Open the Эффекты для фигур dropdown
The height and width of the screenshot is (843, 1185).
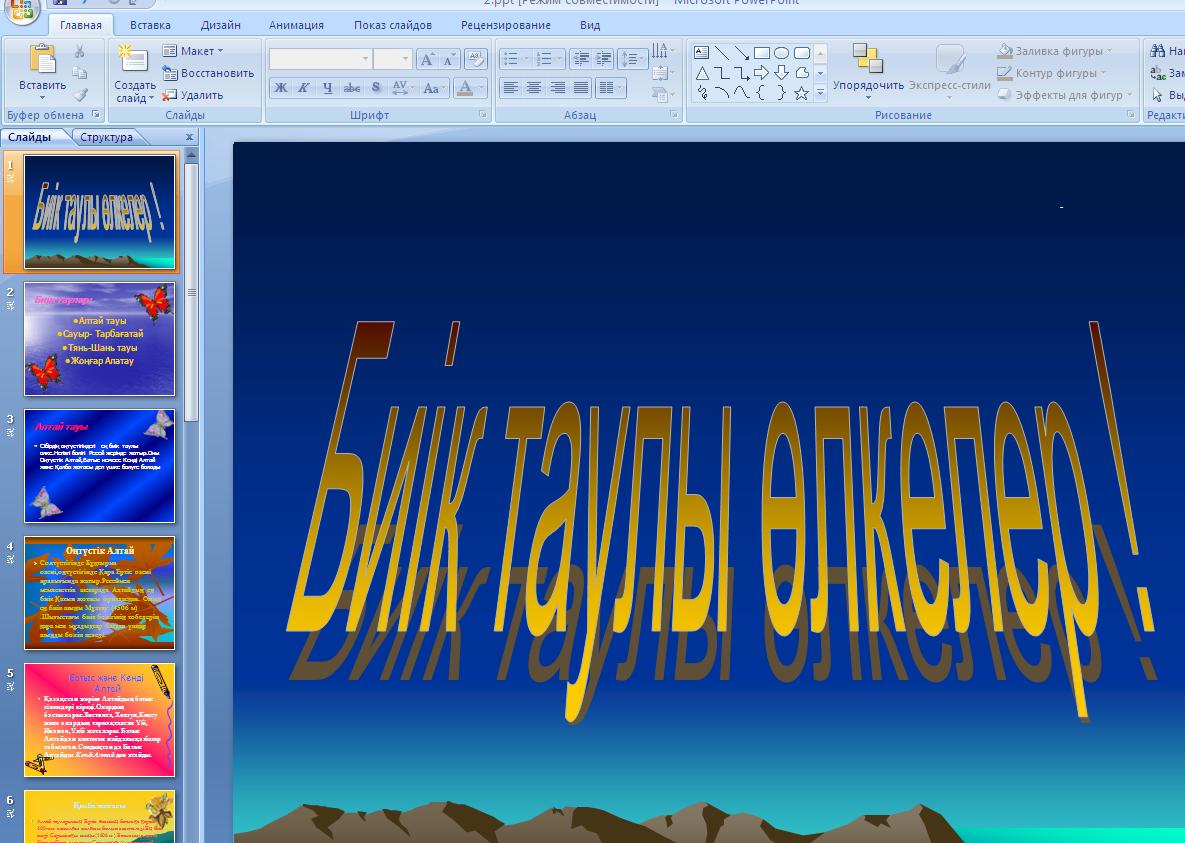1064,95
